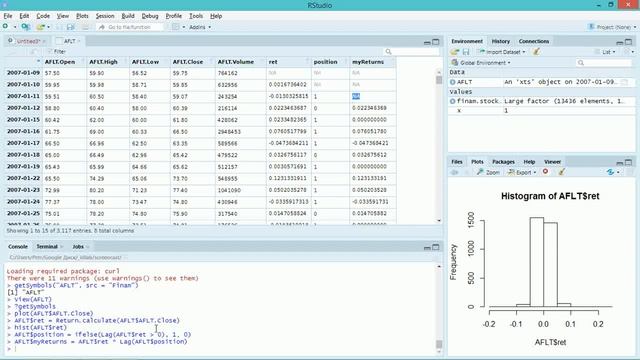Click the load workspace folder icon in Environment
The height and width of the screenshot is (360, 640).
[x=455, y=52]
